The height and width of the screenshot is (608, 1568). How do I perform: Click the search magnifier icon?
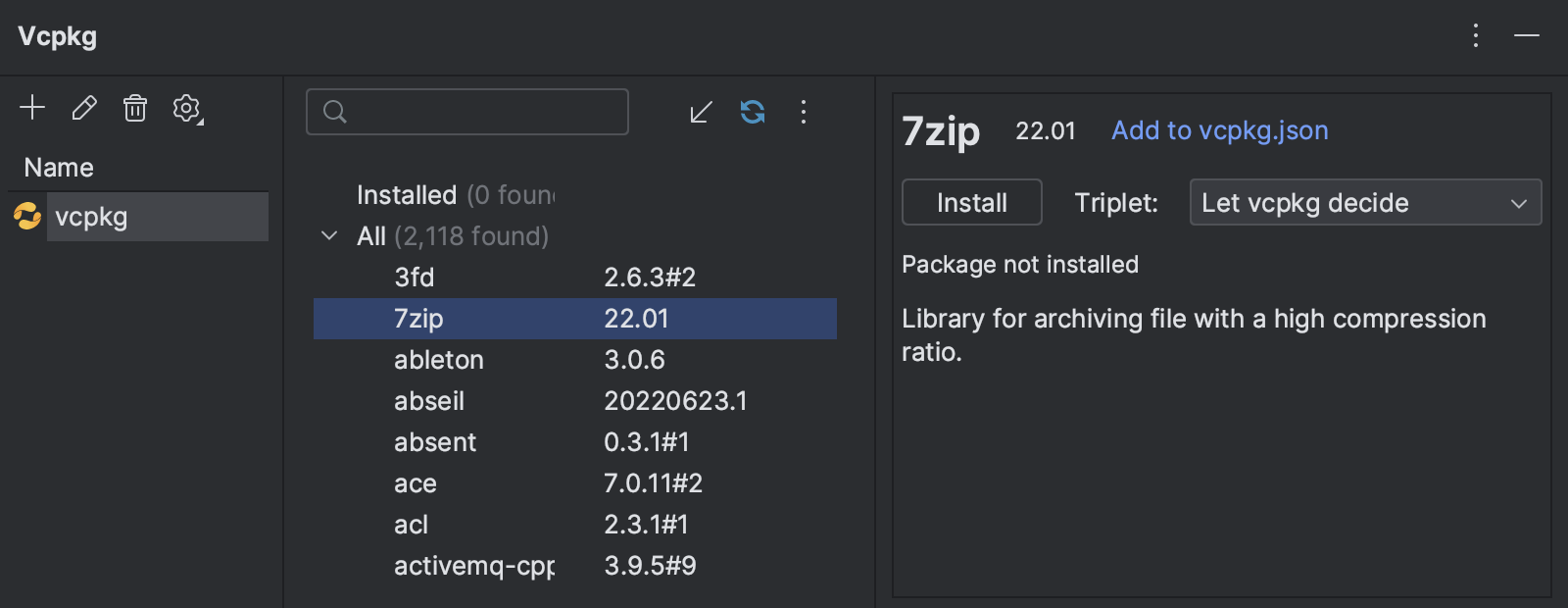(334, 112)
